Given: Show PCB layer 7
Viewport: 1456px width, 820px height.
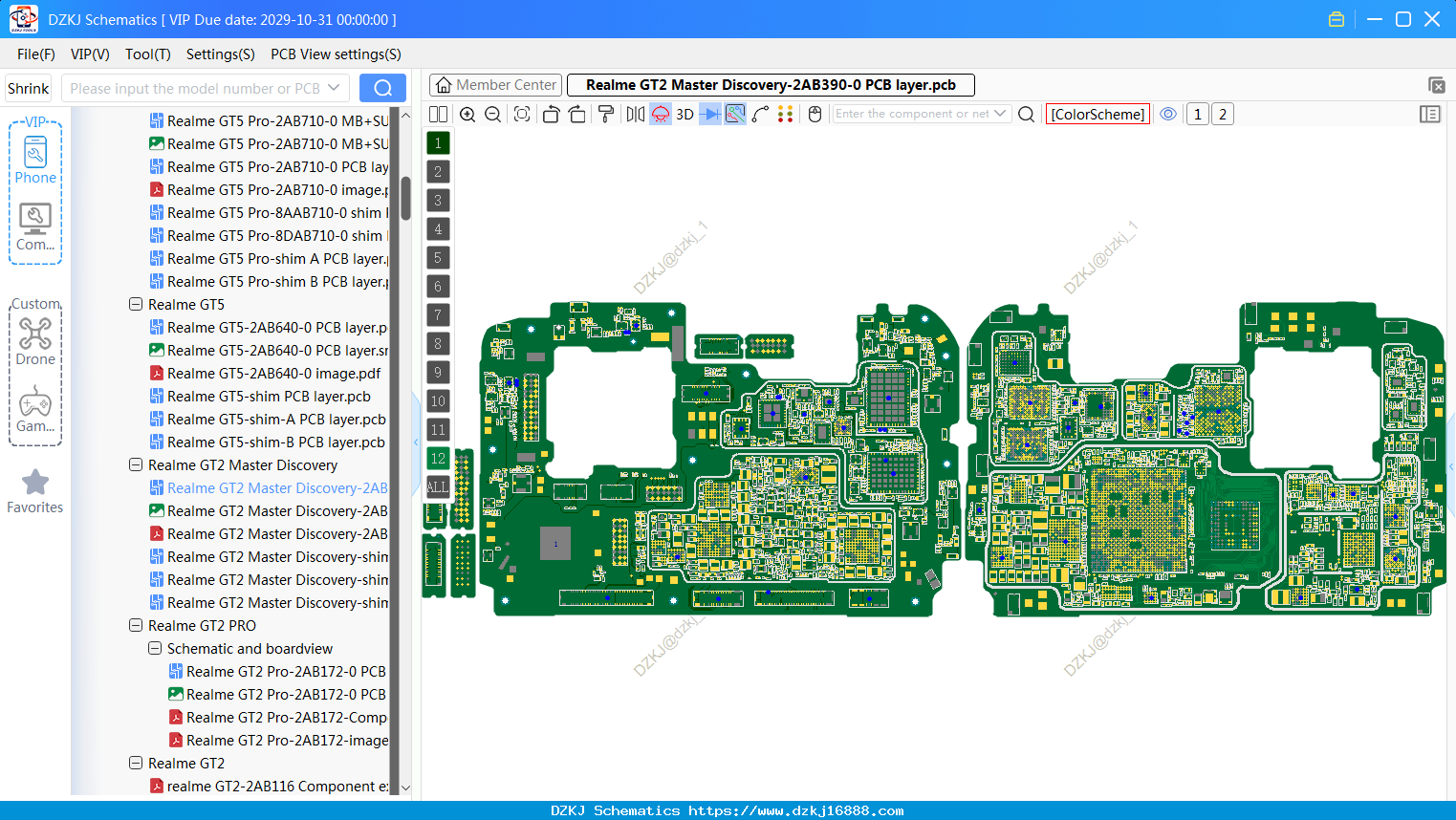Looking at the screenshot, I should point(438,315).
